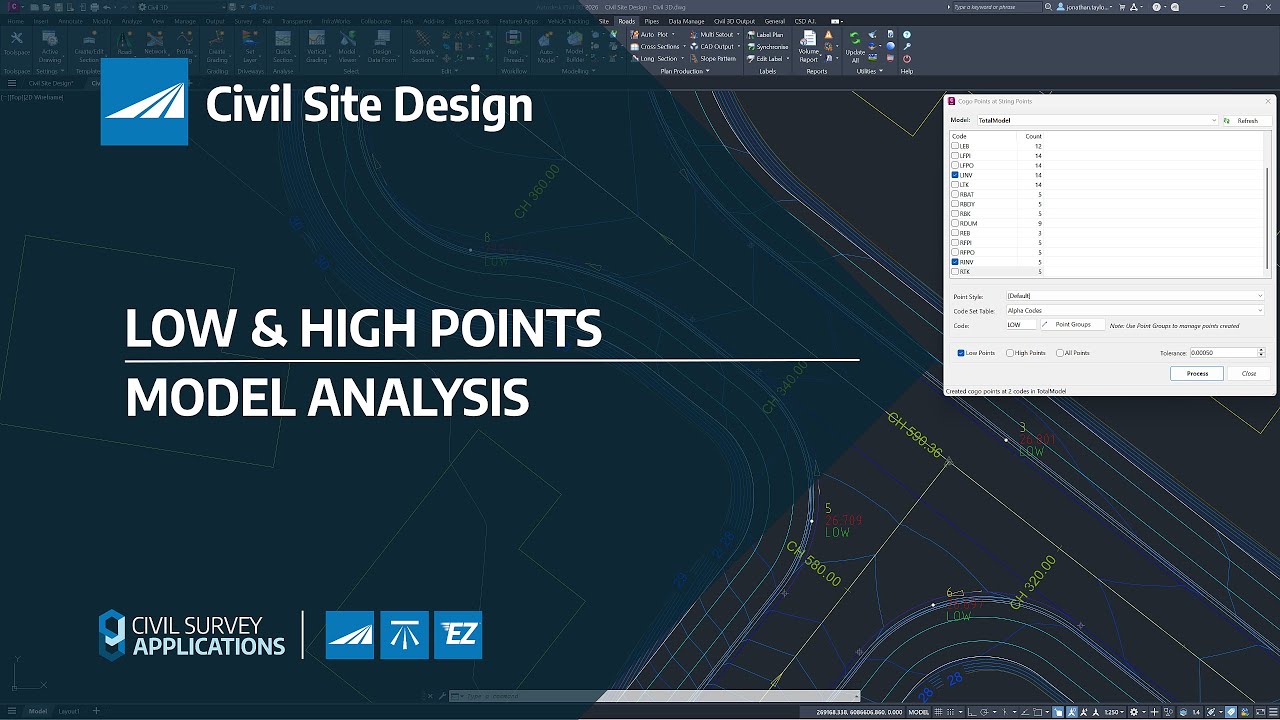Click in the Code input field

coord(1021,325)
